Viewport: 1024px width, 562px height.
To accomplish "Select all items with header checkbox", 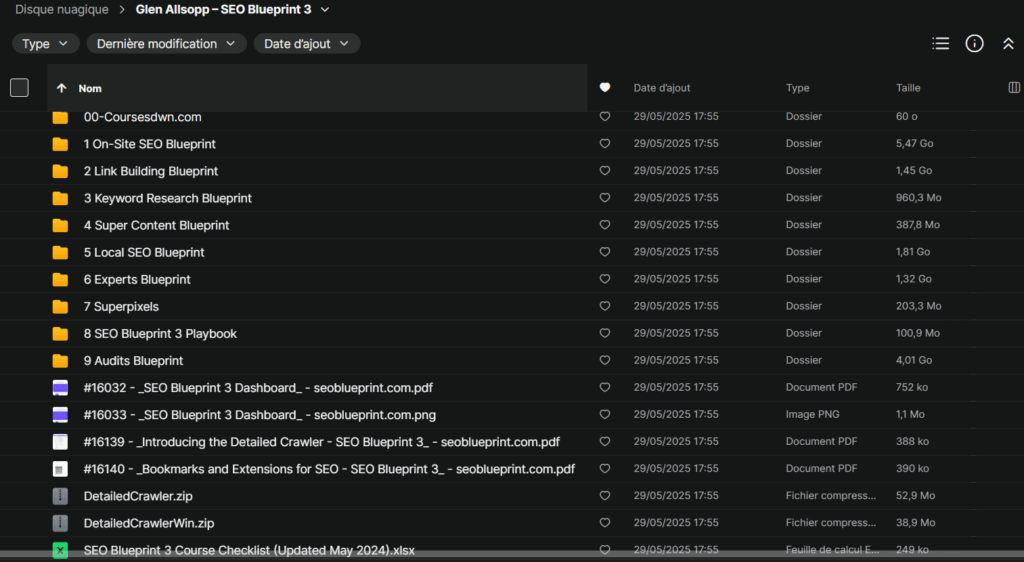I will 20,87.
